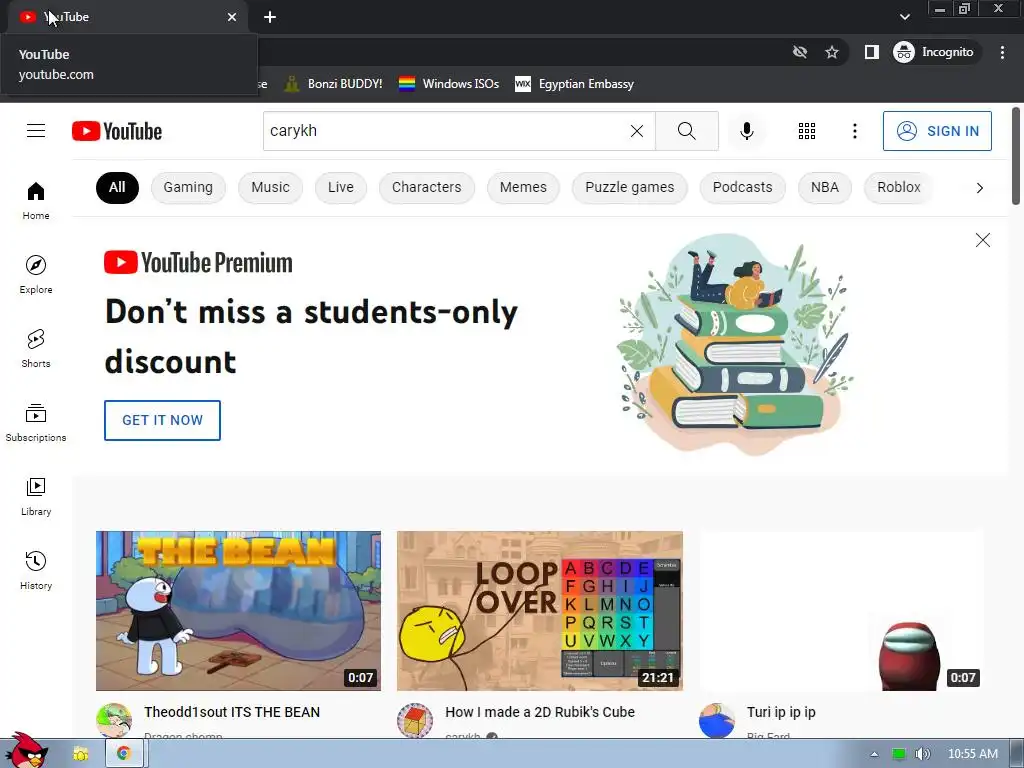Open THE BEAN video thumbnail

pyautogui.click(x=238, y=611)
